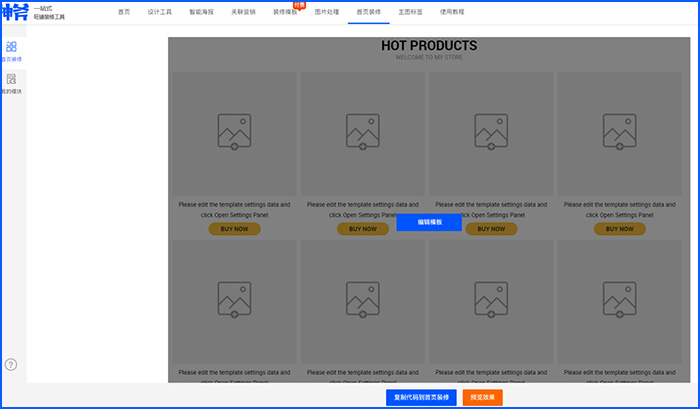700x409 pixels.
Task: Open the 主图标签 nav tab
Action: point(410,12)
